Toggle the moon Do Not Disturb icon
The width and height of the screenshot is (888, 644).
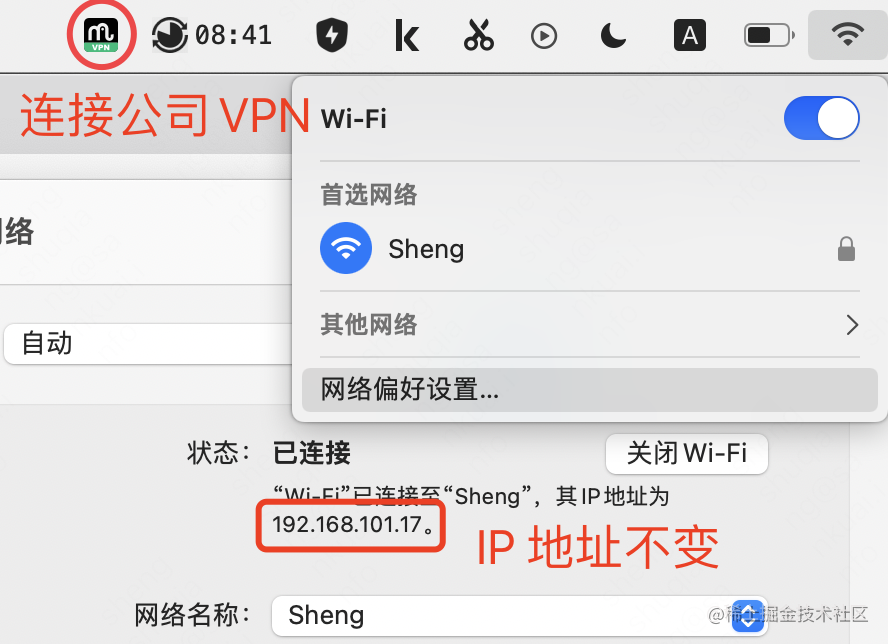pyautogui.click(x=613, y=36)
